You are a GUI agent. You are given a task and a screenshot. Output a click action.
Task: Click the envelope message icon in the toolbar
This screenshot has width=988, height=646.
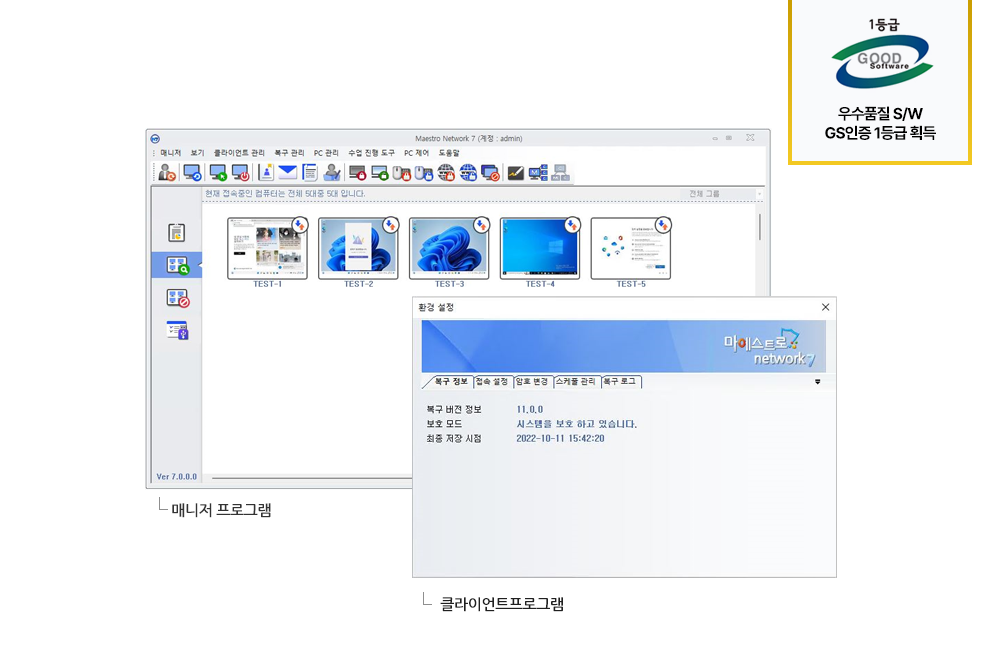288,172
